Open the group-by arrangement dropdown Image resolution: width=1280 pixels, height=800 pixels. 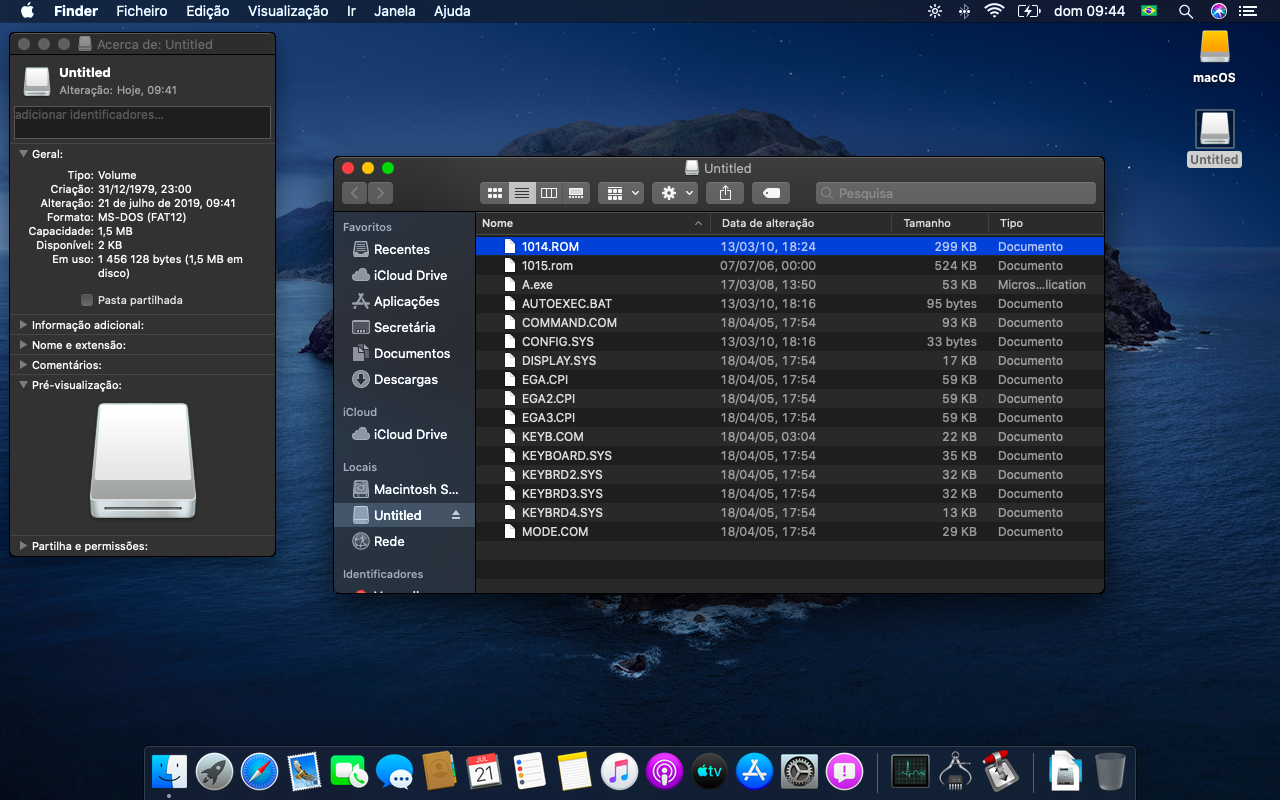point(620,193)
